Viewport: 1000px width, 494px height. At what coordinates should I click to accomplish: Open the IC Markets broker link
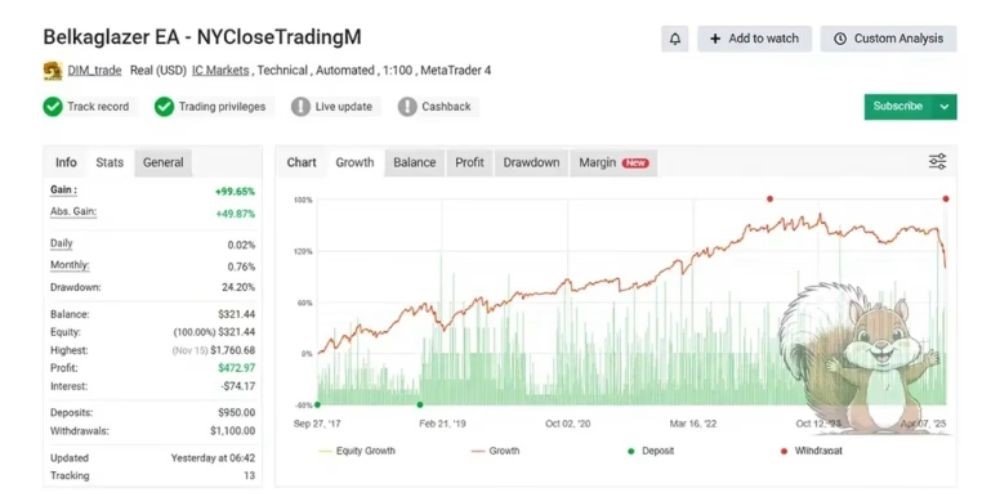click(x=221, y=71)
